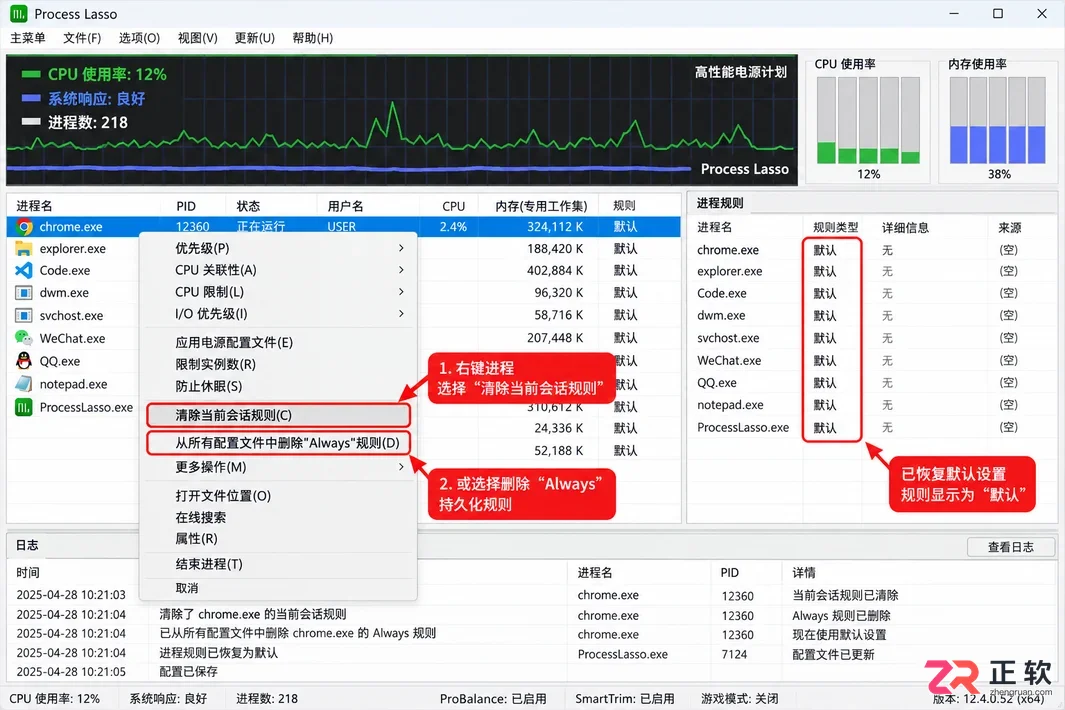Select WeChat.exe row in 进程规则 panel
This screenshot has height=710, width=1065.
pos(872,361)
